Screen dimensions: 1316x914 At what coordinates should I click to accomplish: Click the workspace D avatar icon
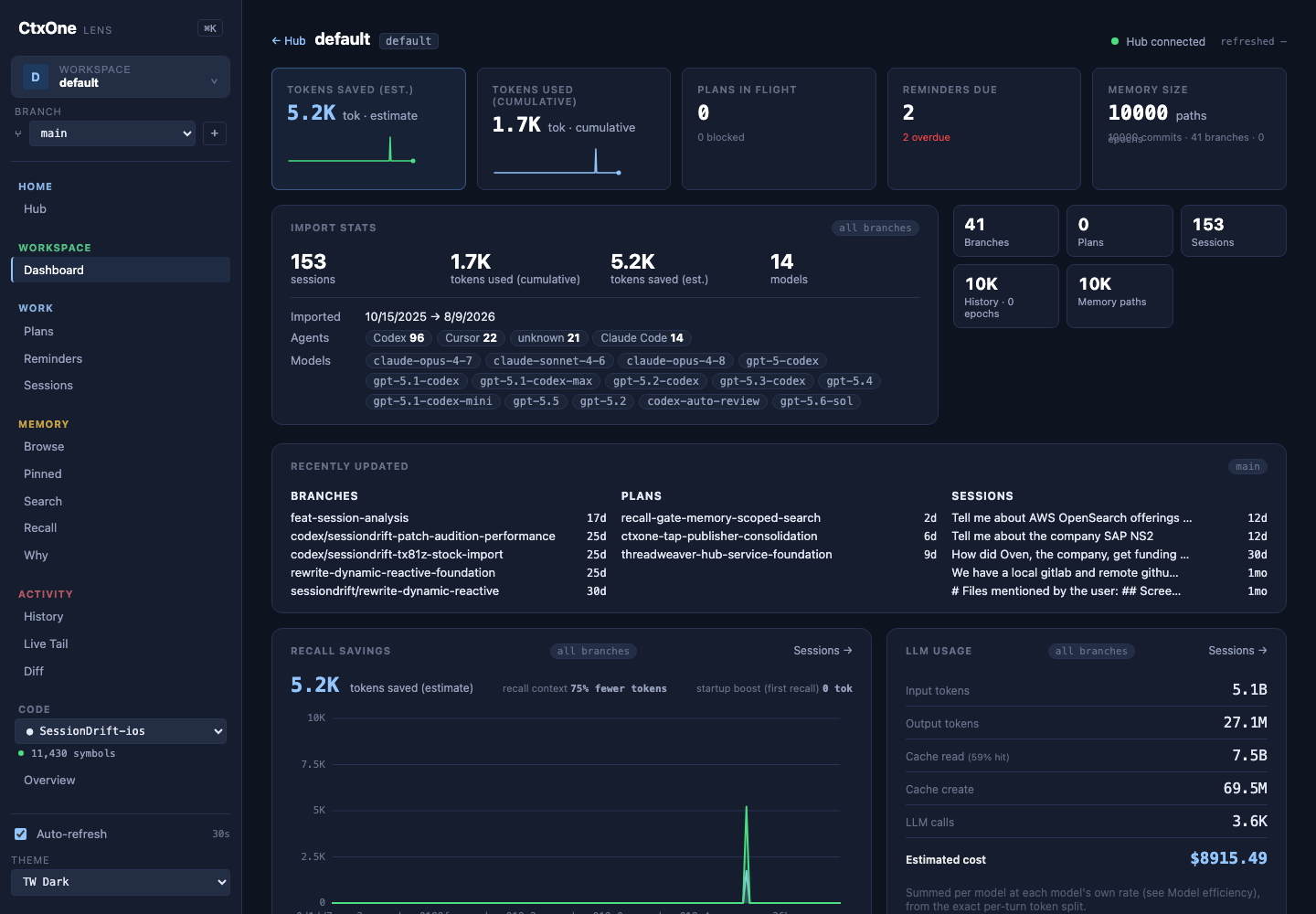click(36, 77)
